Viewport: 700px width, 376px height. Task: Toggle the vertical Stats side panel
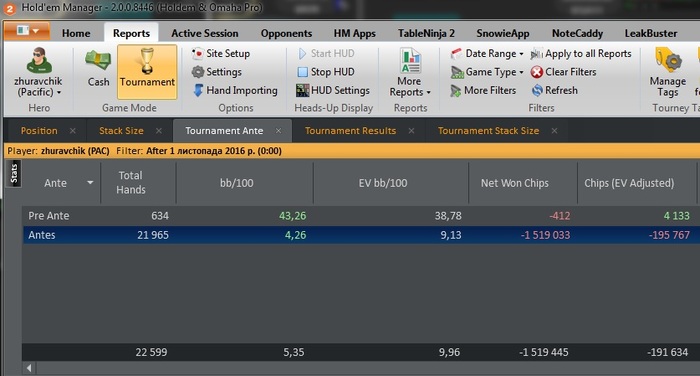click(14, 173)
